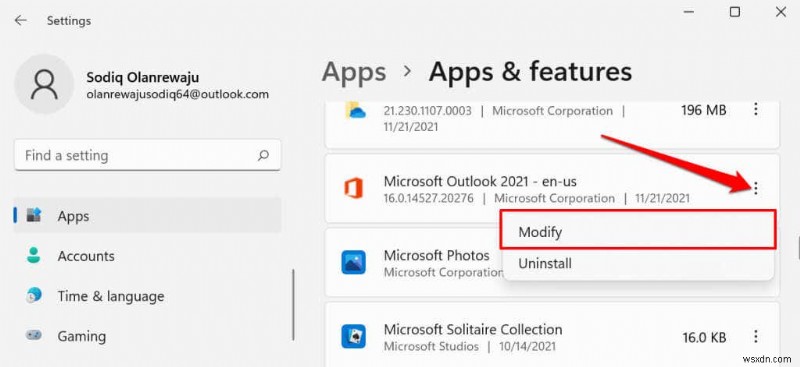The height and width of the screenshot is (367, 800).
Task: Click the user profile avatar
Action: 44,84
